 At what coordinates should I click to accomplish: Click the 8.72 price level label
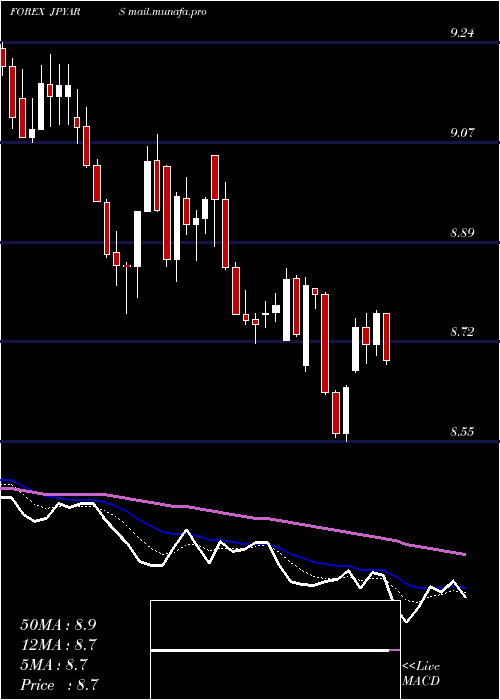[x=462, y=332]
